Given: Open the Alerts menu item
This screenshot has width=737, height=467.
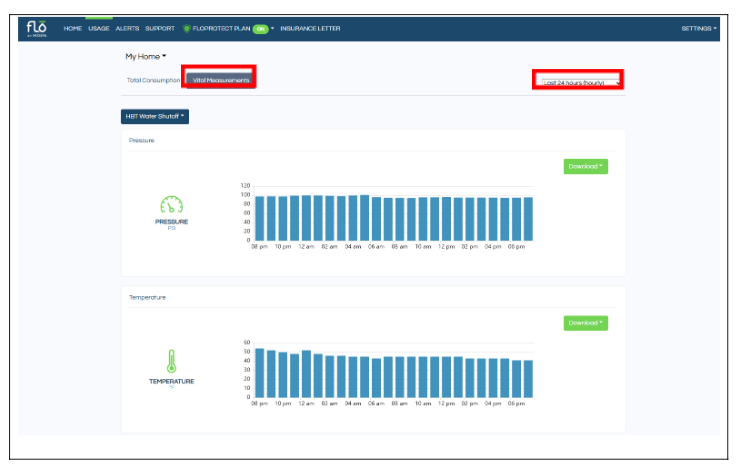Looking at the screenshot, I should (x=127, y=29).
